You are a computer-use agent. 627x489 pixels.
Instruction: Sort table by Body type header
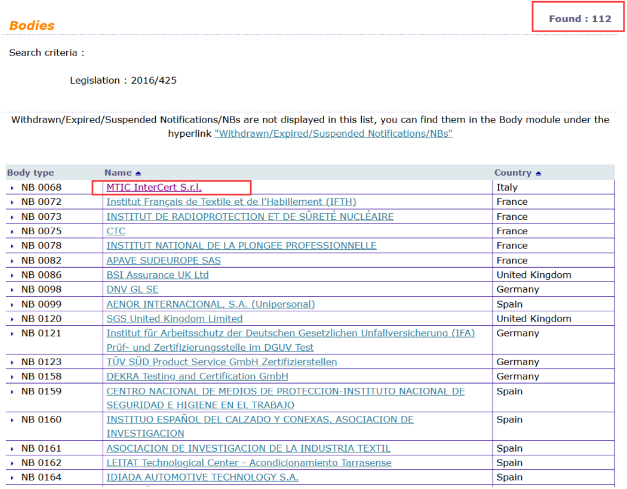(30, 173)
